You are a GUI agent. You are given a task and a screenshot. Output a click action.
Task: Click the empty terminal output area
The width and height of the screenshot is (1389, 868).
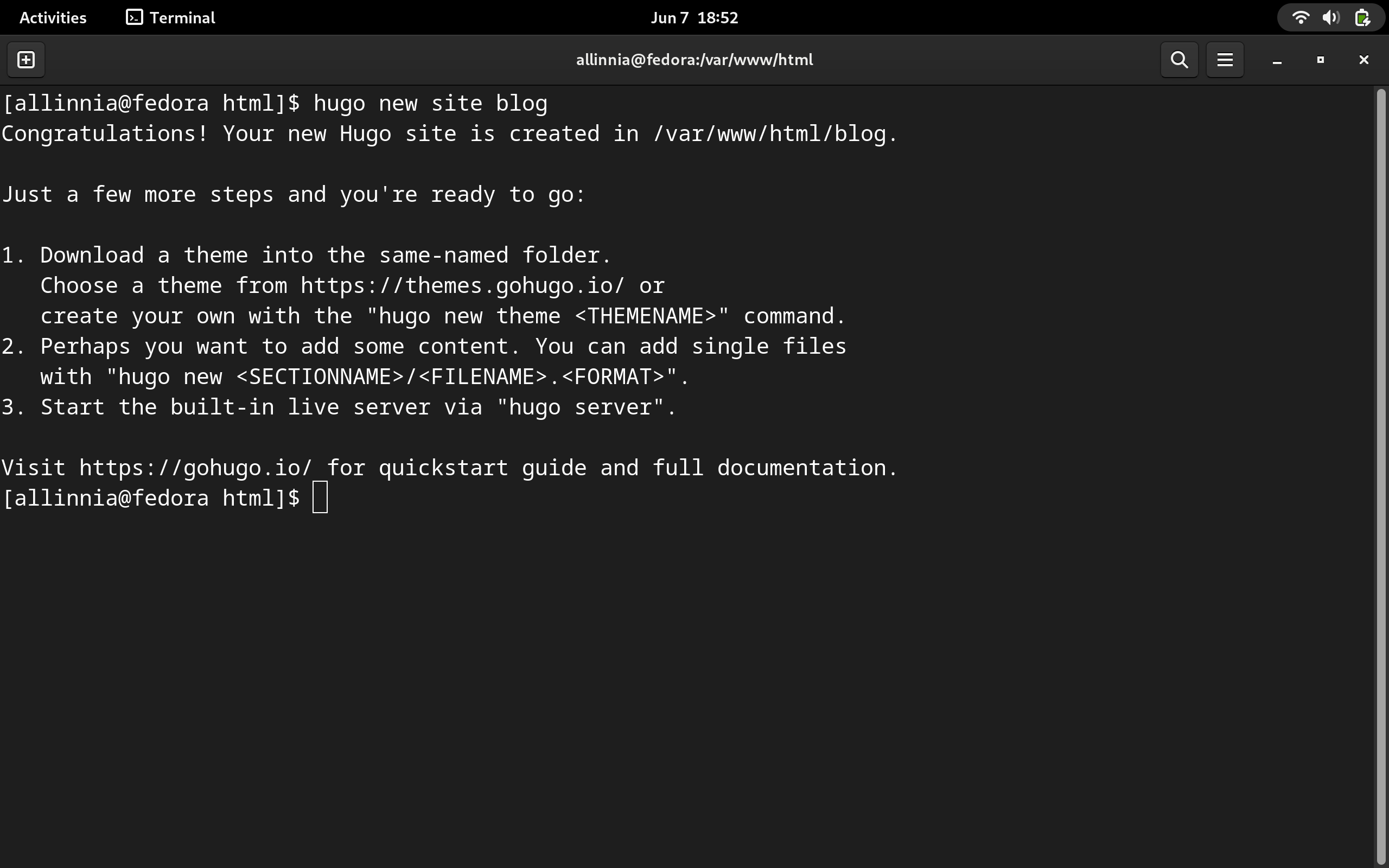pos(689,660)
